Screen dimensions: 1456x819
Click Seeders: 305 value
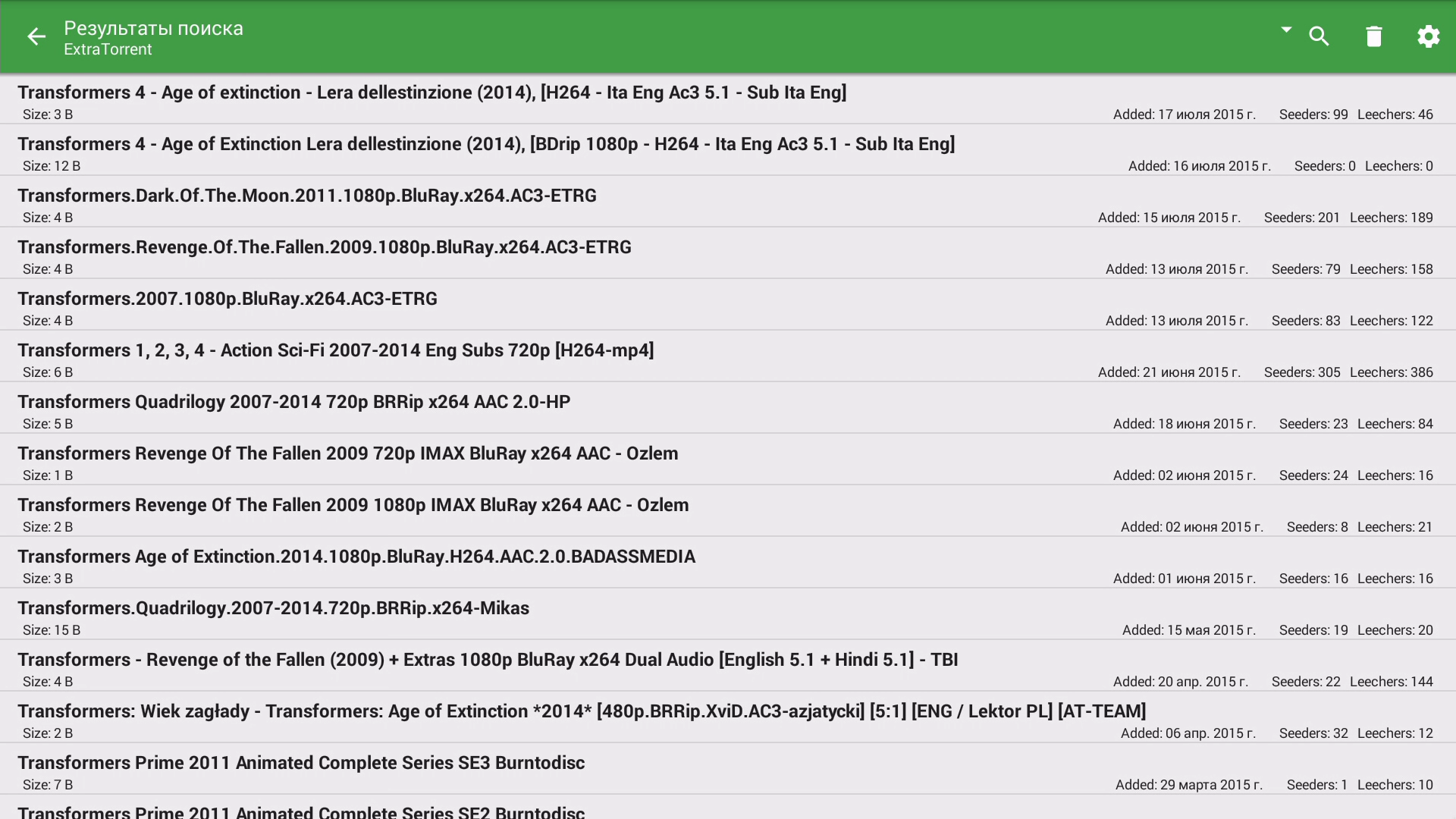point(1302,372)
